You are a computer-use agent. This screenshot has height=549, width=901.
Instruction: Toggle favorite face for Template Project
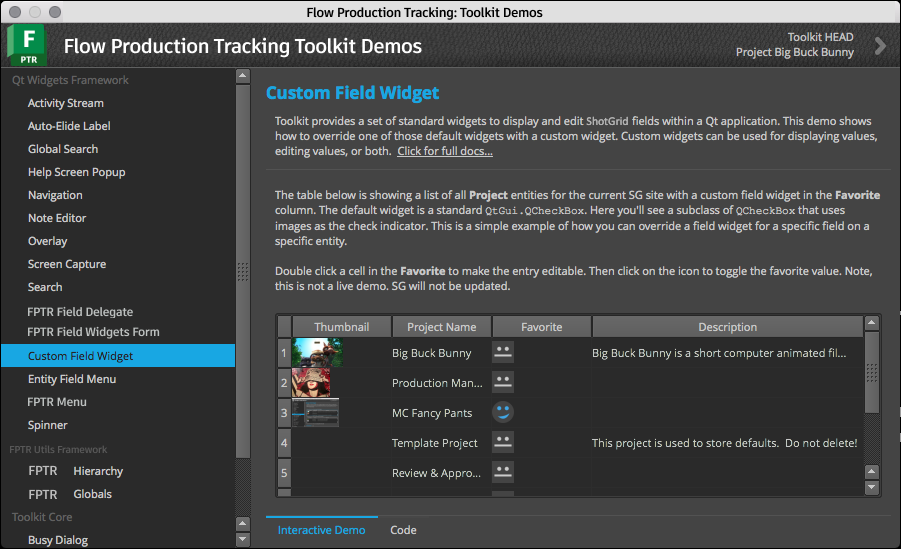(503, 442)
